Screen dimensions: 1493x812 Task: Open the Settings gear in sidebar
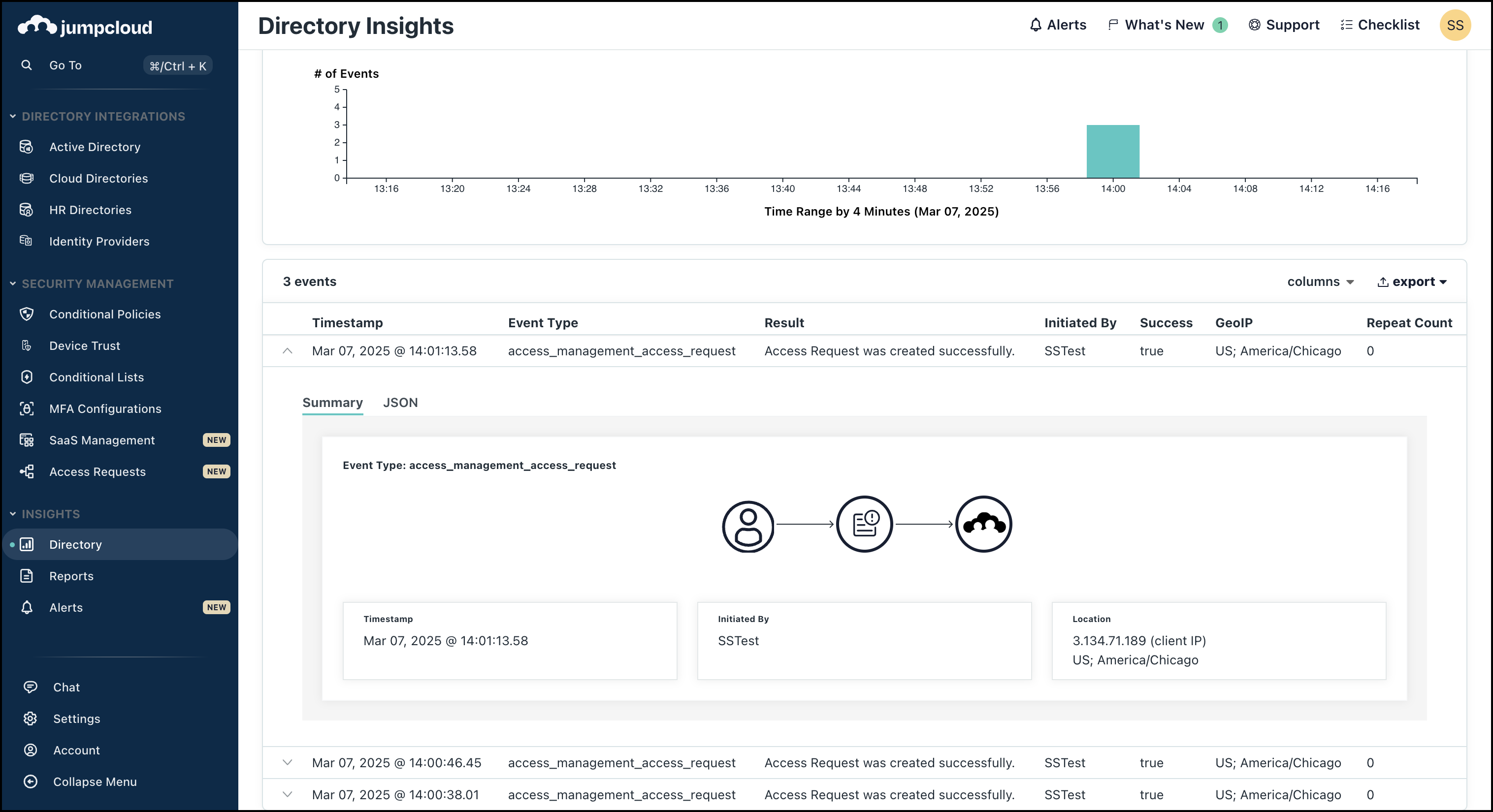[30, 718]
